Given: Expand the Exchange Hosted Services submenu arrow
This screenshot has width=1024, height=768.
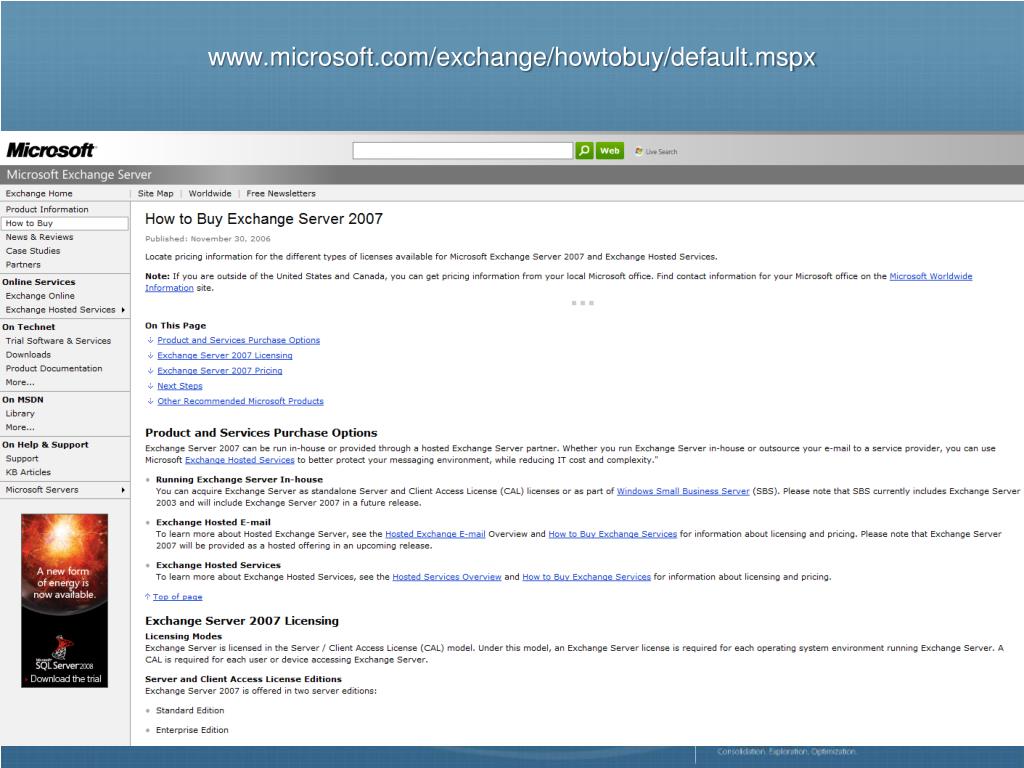Looking at the screenshot, I should point(123,310).
